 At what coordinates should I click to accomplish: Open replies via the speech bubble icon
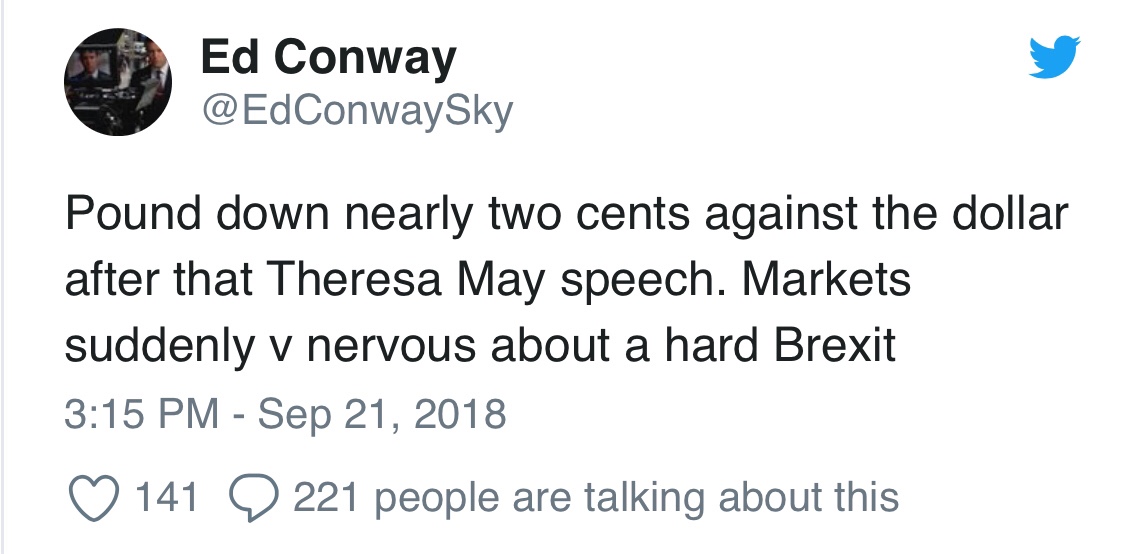(x=253, y=498)
